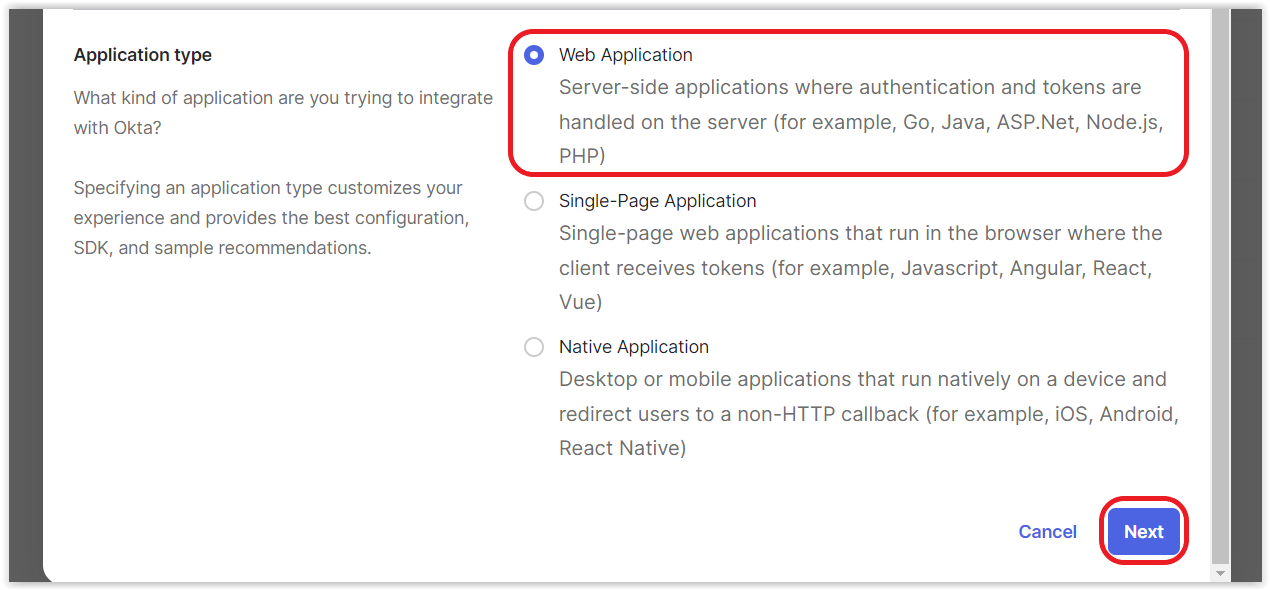
Task: Click the dialog's vertical scrollbar thumb
Action: (x=1219, y=285)
